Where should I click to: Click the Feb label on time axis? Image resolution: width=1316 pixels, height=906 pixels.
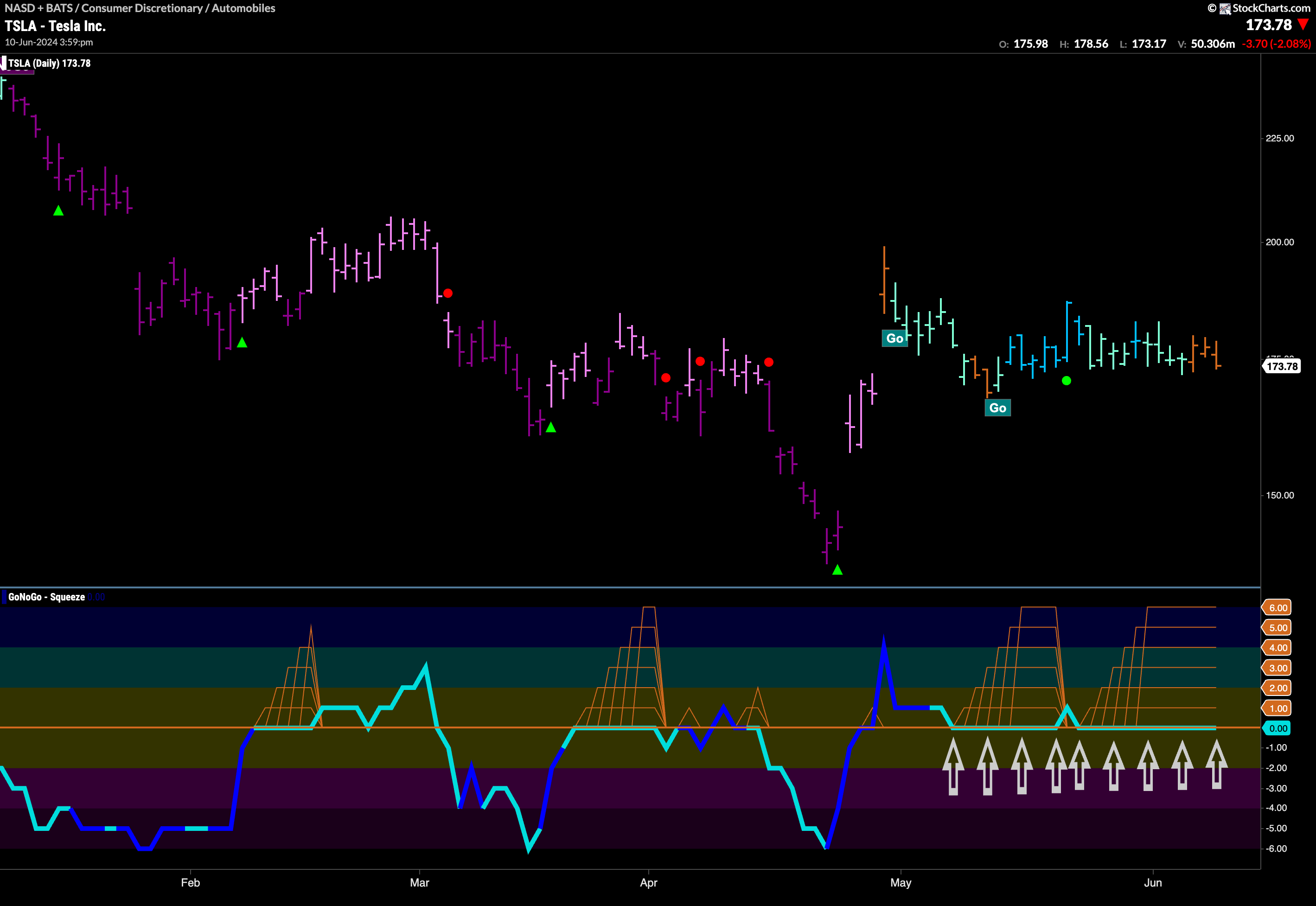tap(190, 883)
